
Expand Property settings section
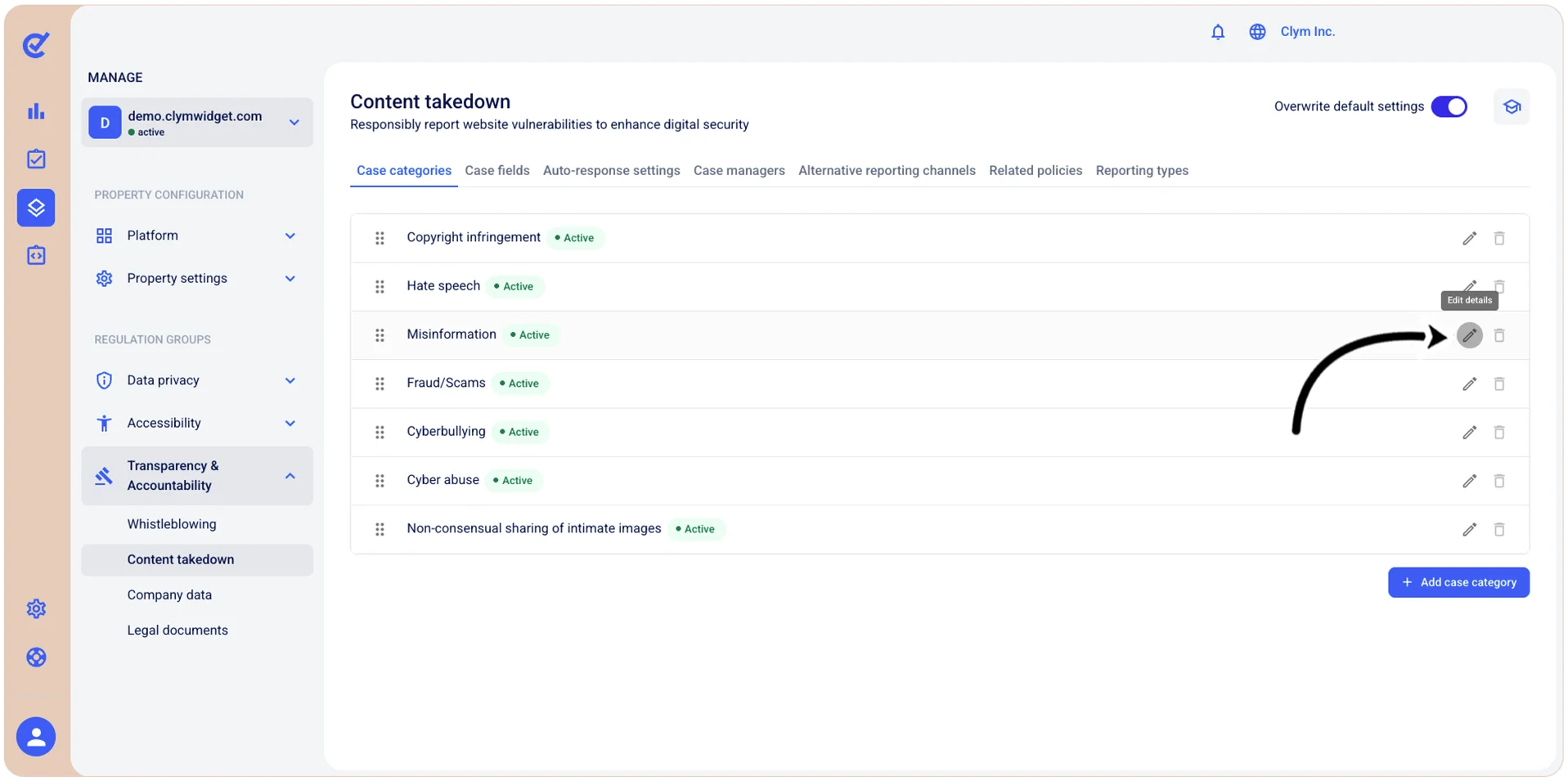pos(197,278)
